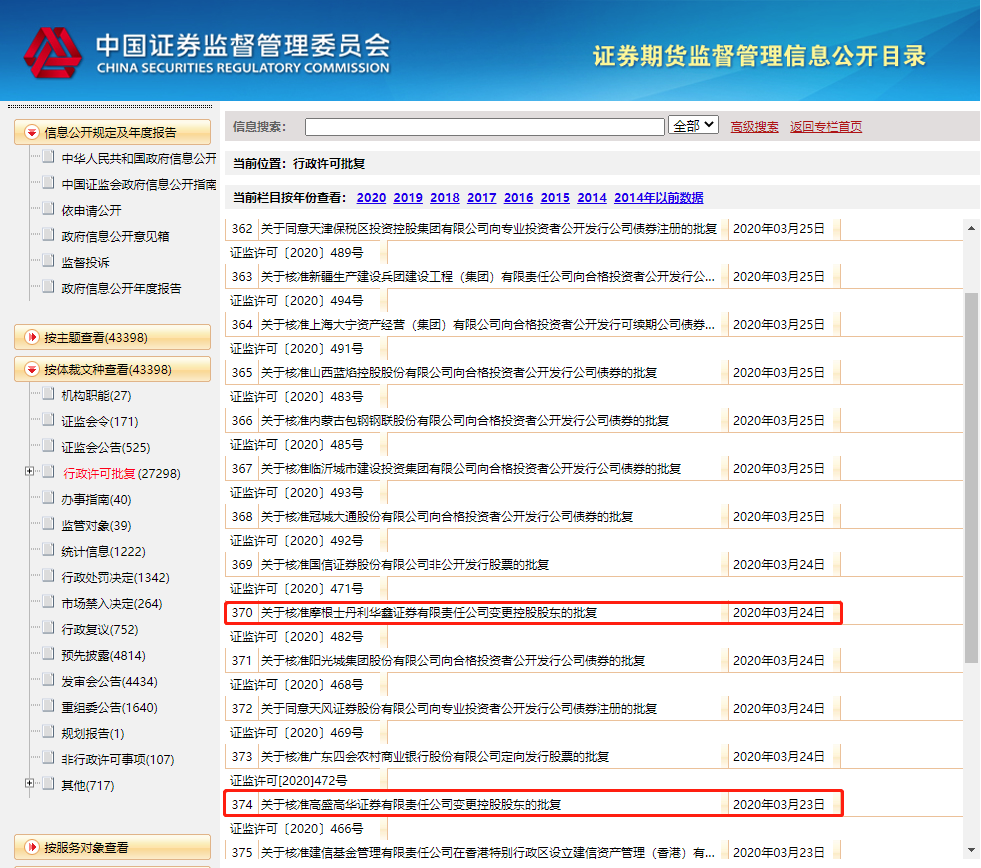Click the CSRC red logo
981x868 pixels.
pyautogui.click(x=53, y=53)
